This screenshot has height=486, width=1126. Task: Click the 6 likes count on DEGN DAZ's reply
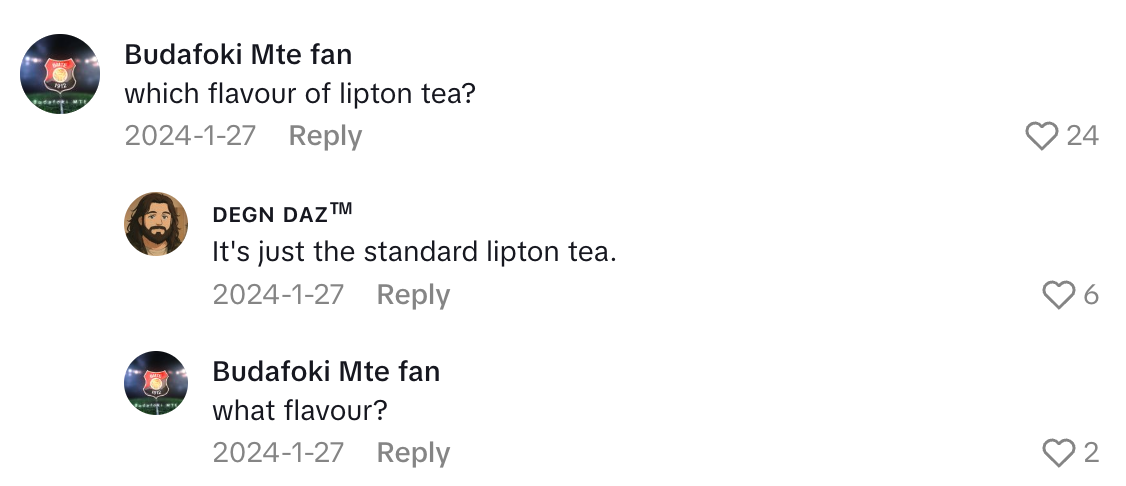click(1090, 294)
